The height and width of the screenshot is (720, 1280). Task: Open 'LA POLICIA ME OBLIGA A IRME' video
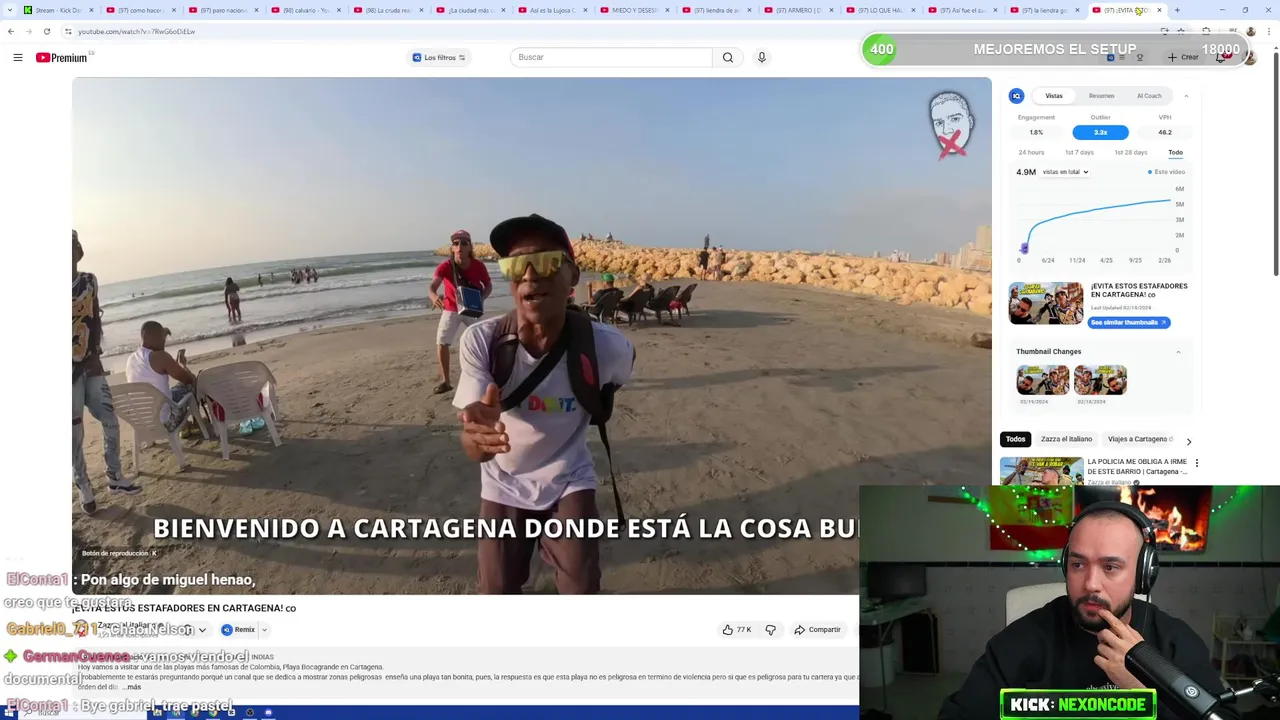[x=1137, y=467]
